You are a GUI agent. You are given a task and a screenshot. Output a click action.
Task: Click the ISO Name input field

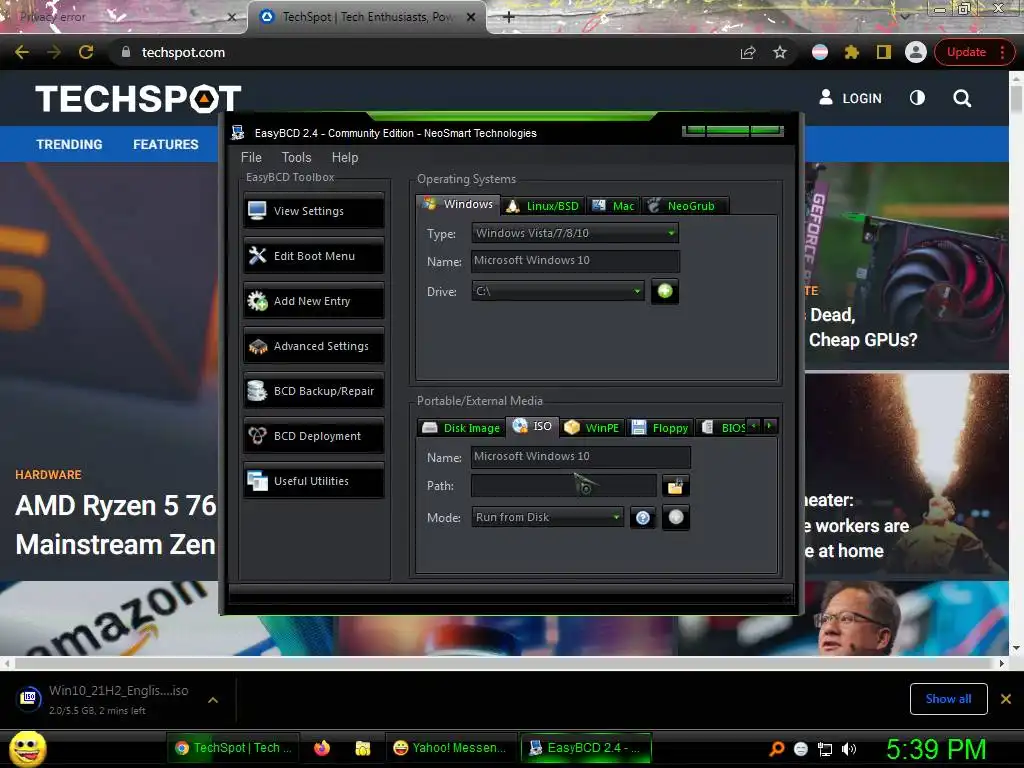point(580,456)
